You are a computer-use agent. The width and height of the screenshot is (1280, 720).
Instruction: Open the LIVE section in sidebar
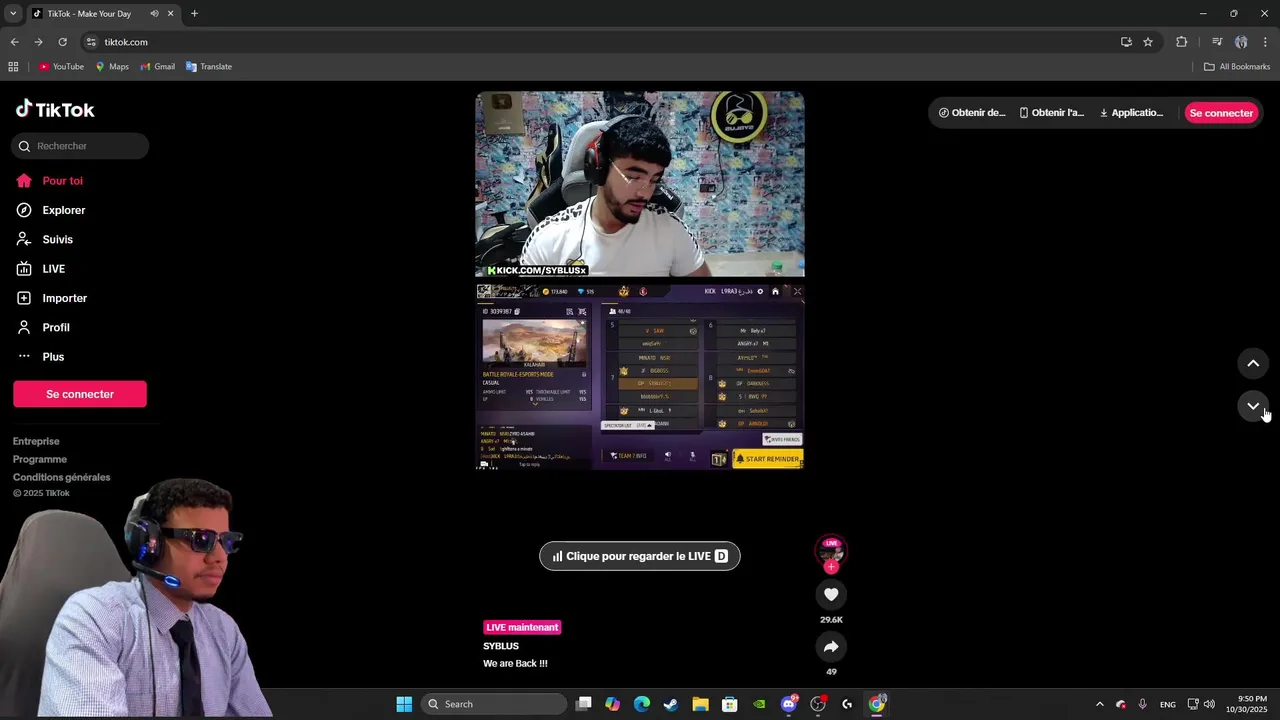[x=41, y=269]
